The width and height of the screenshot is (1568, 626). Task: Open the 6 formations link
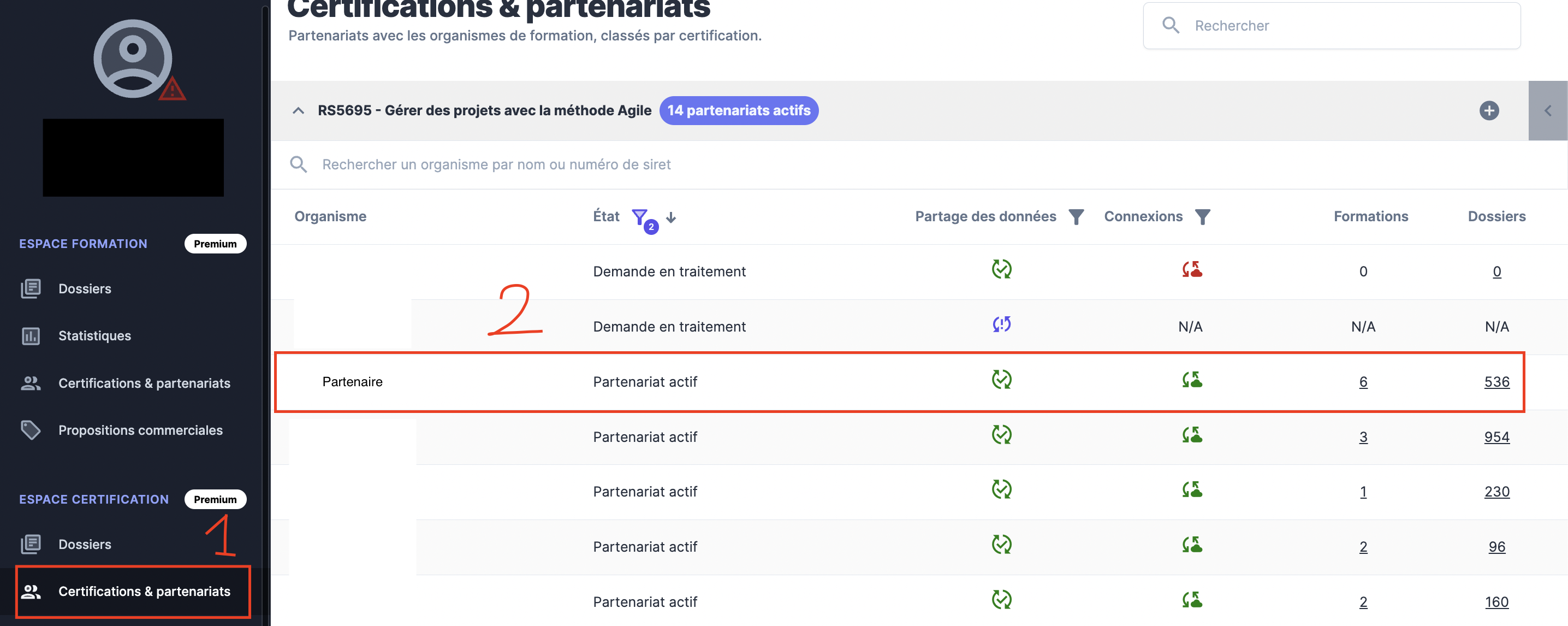click(x=1363, y=382)
